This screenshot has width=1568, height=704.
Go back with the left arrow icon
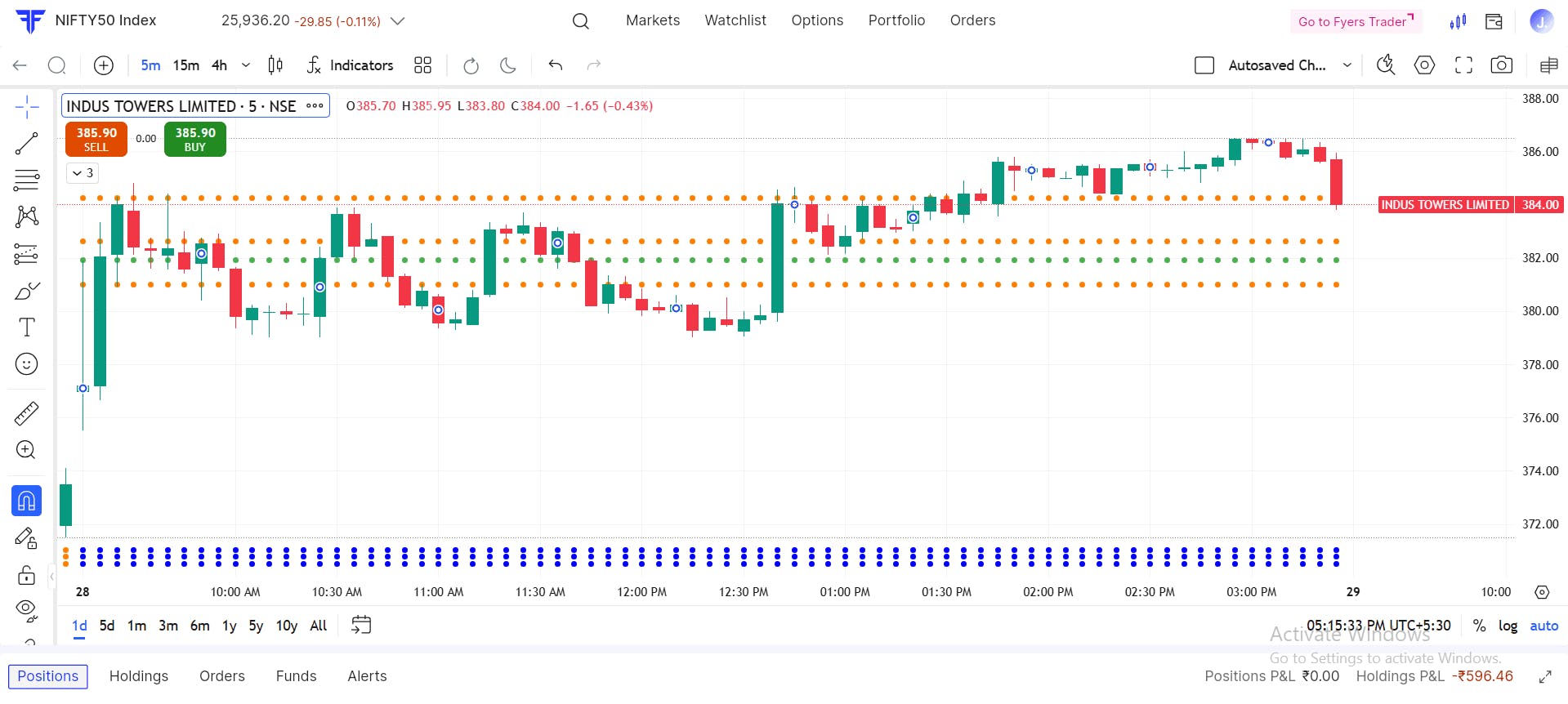pyautogui.click(x=20, y=65)
